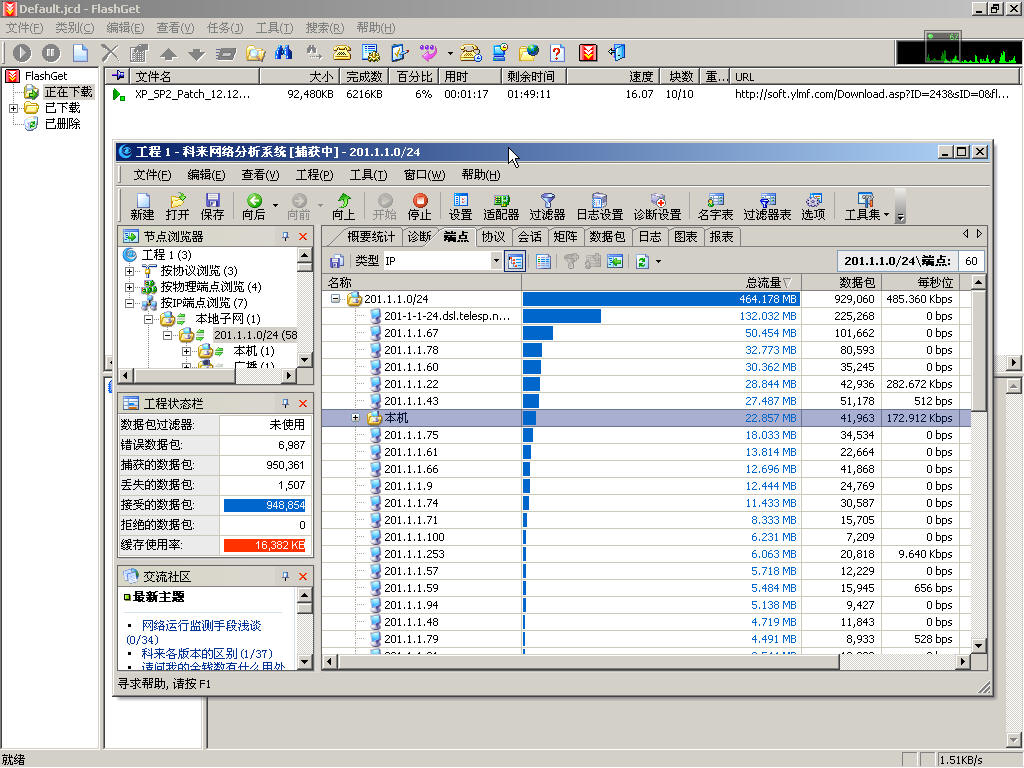This screenshot has height=768, width=1024.
Task: Toggle the pin on 节点浏览器 panel
Action: [285, 237]
